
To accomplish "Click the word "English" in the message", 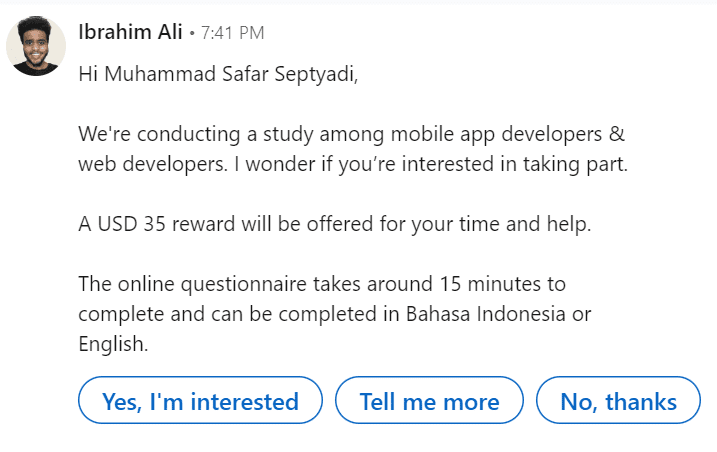I will click(x=111, y=343).
